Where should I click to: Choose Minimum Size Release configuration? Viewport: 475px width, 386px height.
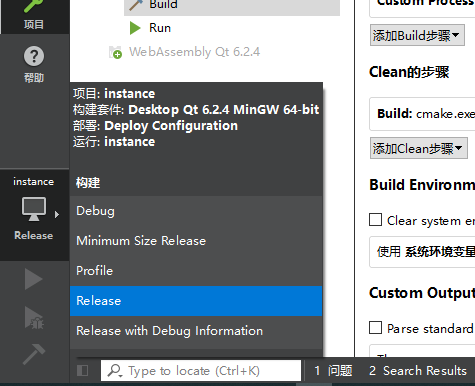196,241
